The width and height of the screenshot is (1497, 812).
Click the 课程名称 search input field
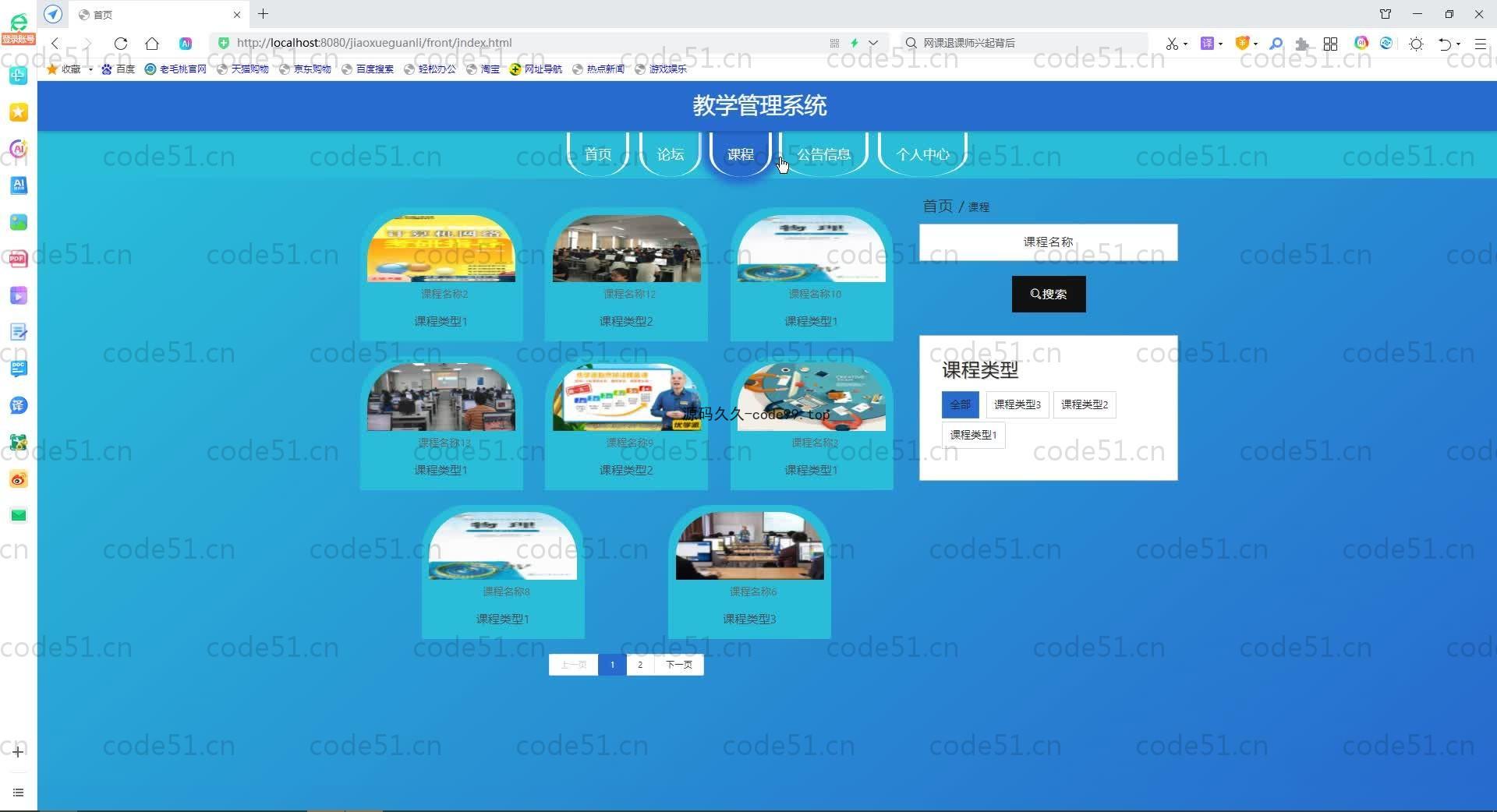tap(1048, 242)
